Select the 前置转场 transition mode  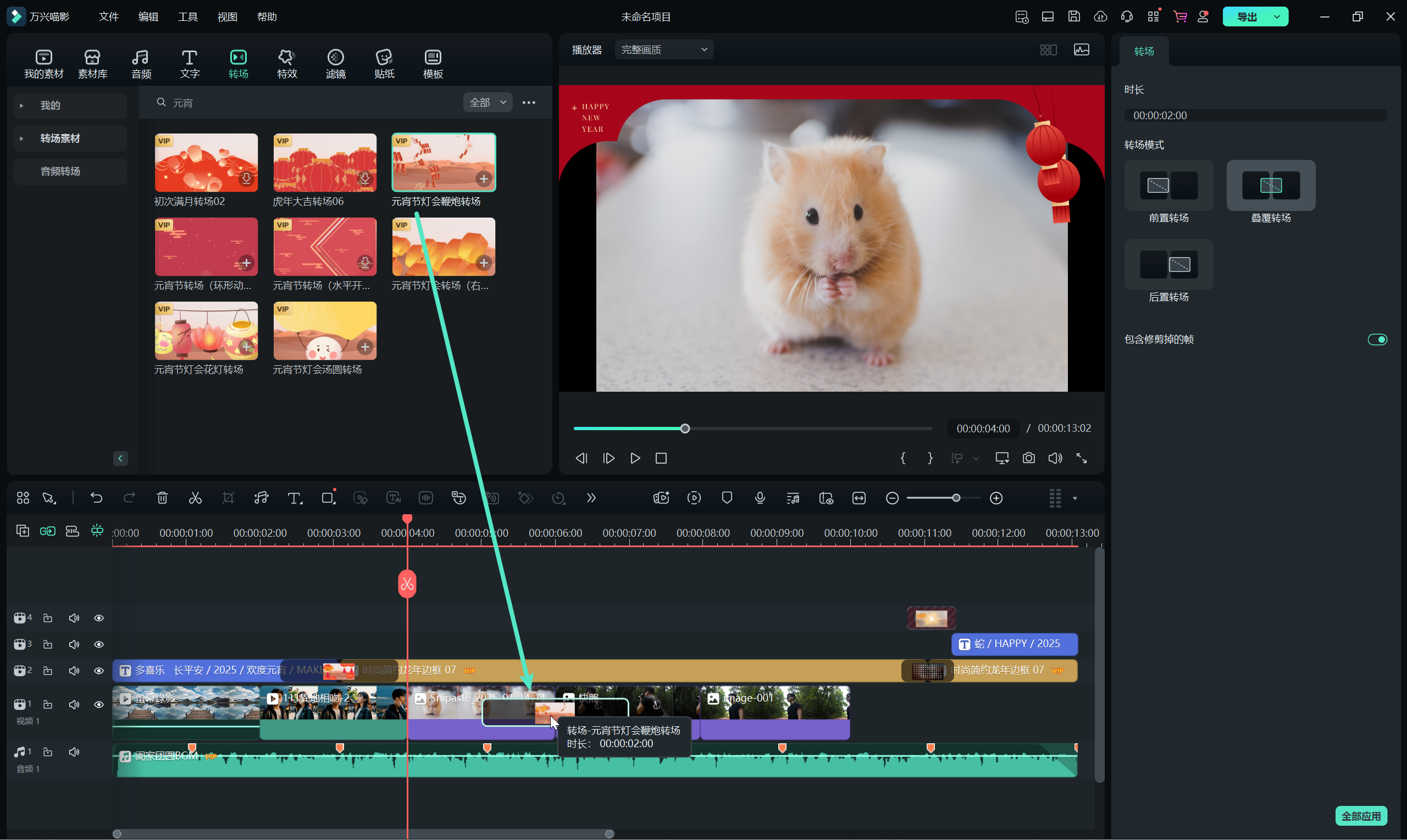pyautogui.click(x=1168, y=186)
